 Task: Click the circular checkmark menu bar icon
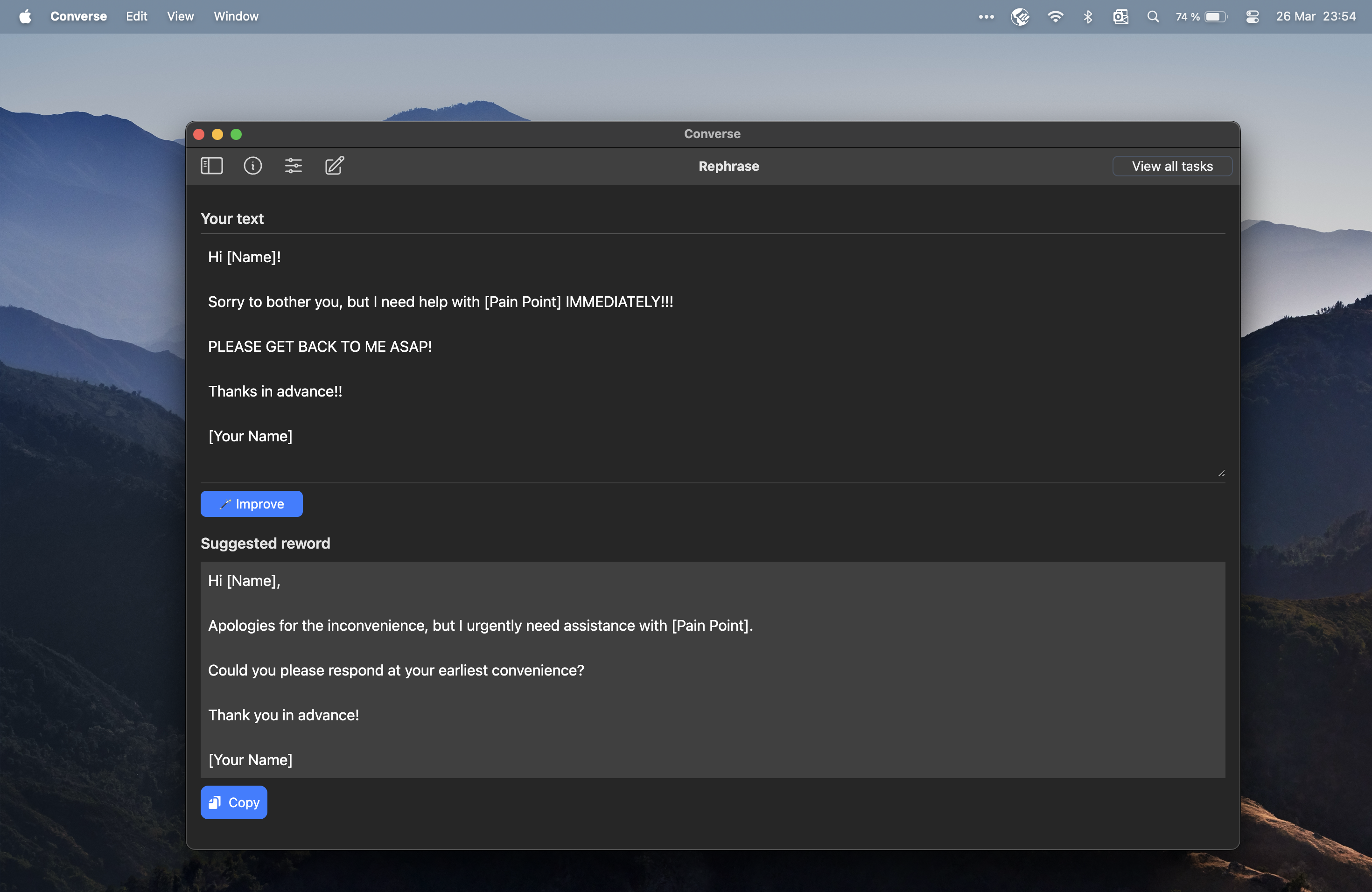(x=1020, y=17)
